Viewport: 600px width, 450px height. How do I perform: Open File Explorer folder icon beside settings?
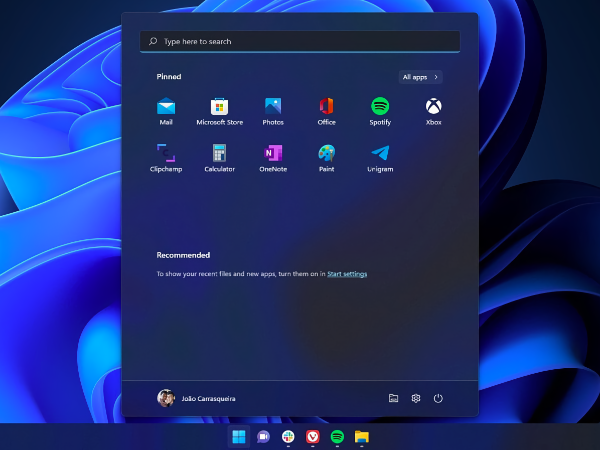click(393, 398)
